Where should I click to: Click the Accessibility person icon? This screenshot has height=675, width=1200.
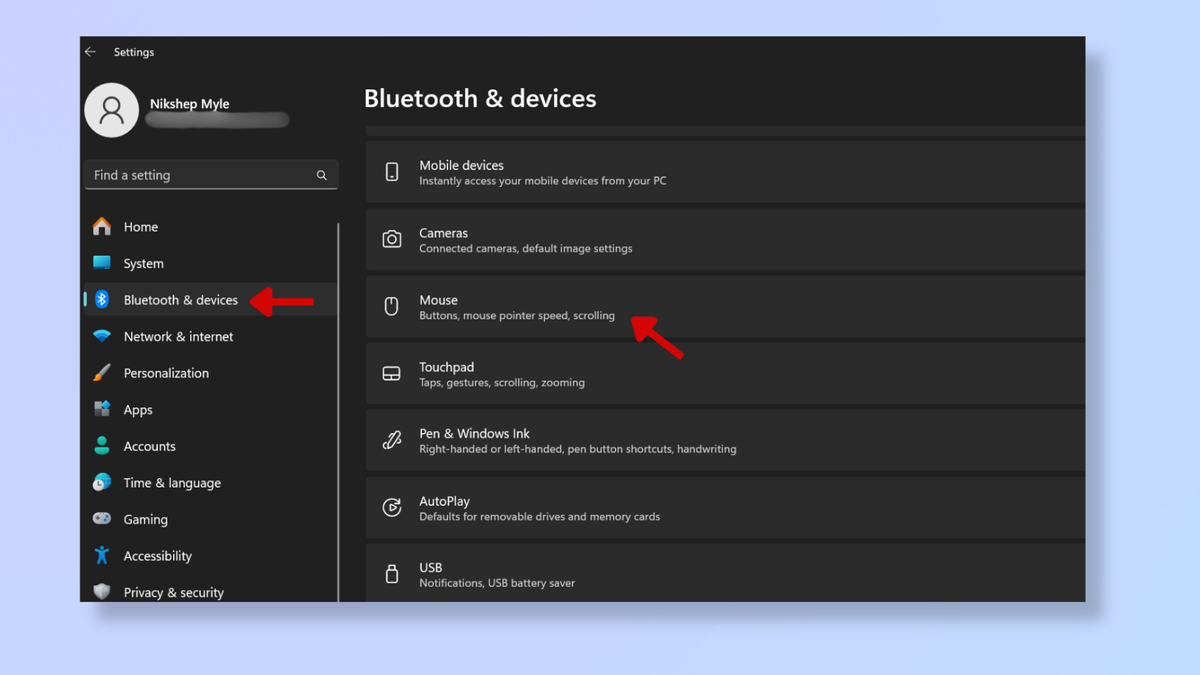103,555
